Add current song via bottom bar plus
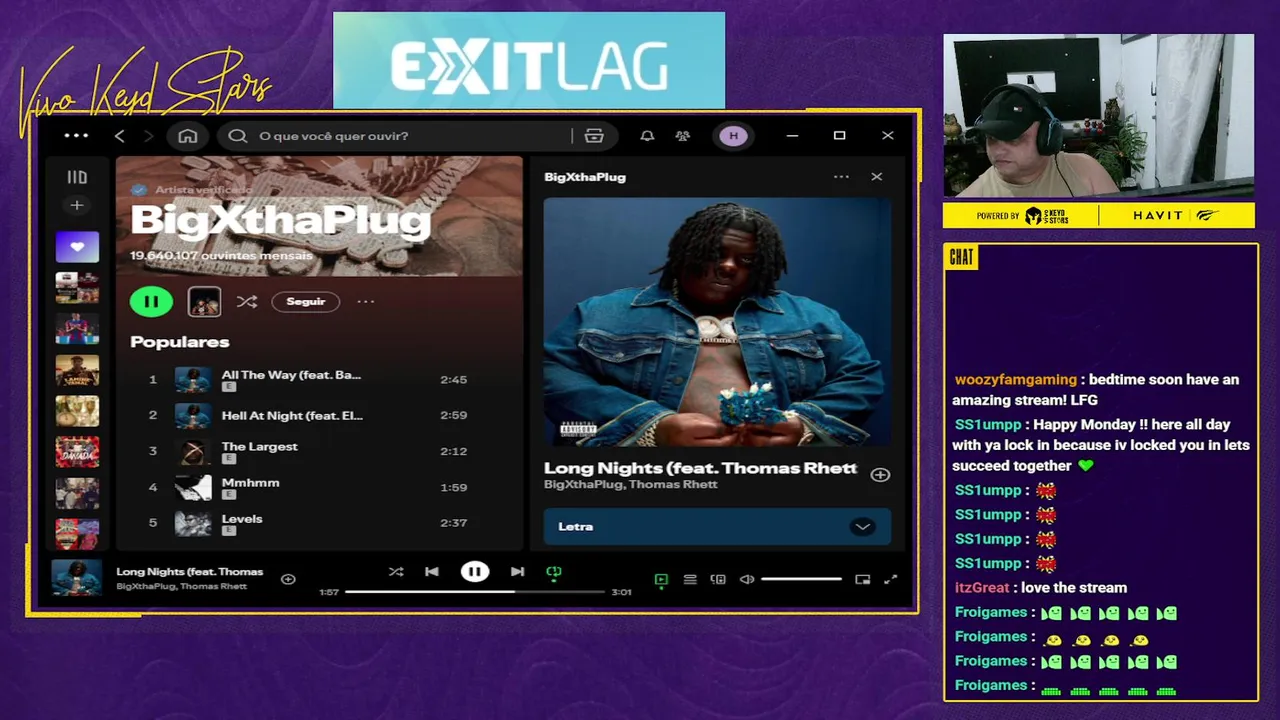The width and height of the screenshot is (1280, 720). pos(288,579)
